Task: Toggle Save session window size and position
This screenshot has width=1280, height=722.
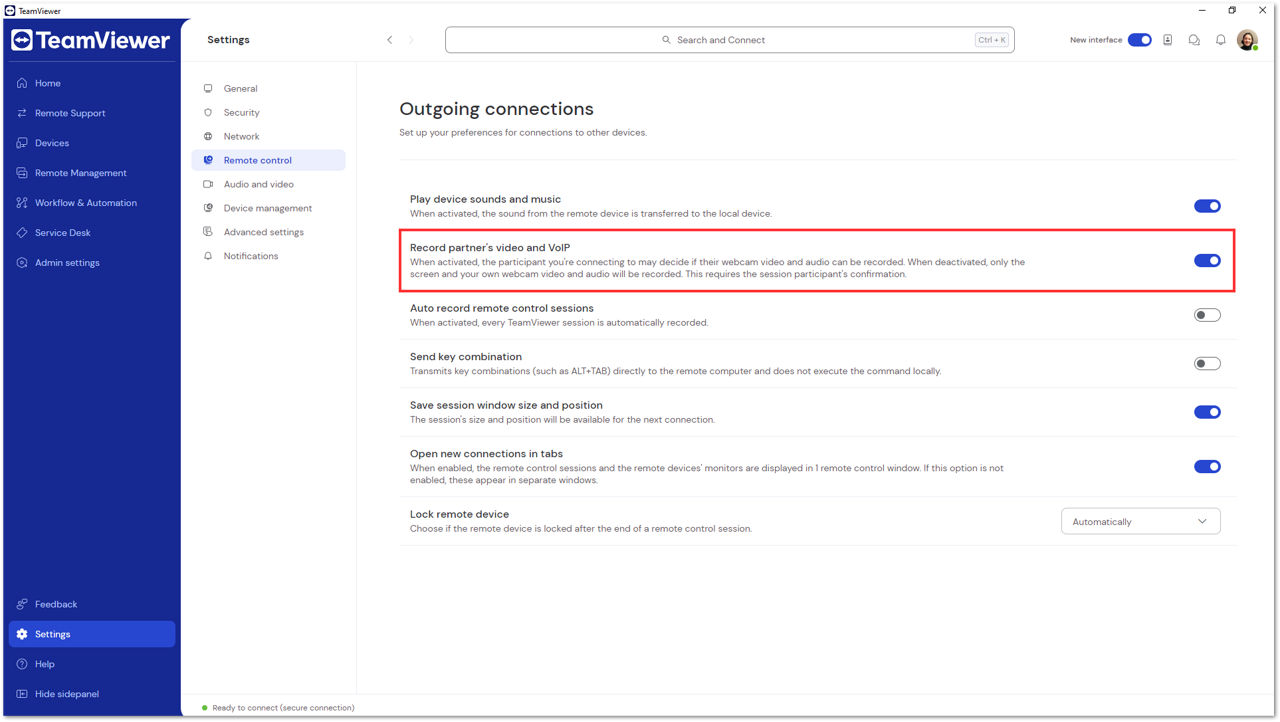Action: click(1207, 412)
